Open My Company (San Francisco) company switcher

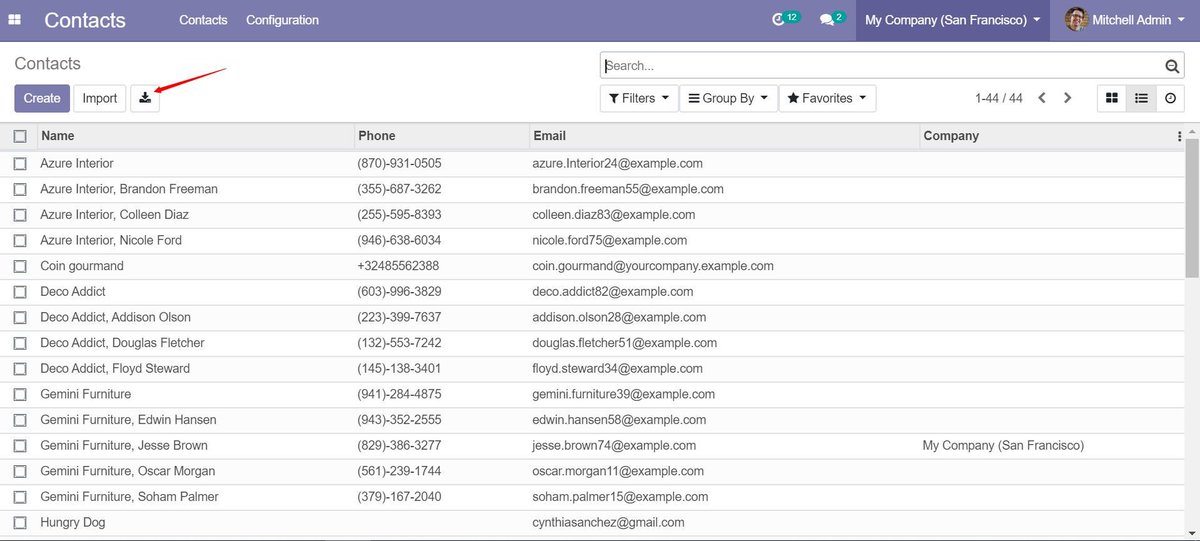pos(952,20)
